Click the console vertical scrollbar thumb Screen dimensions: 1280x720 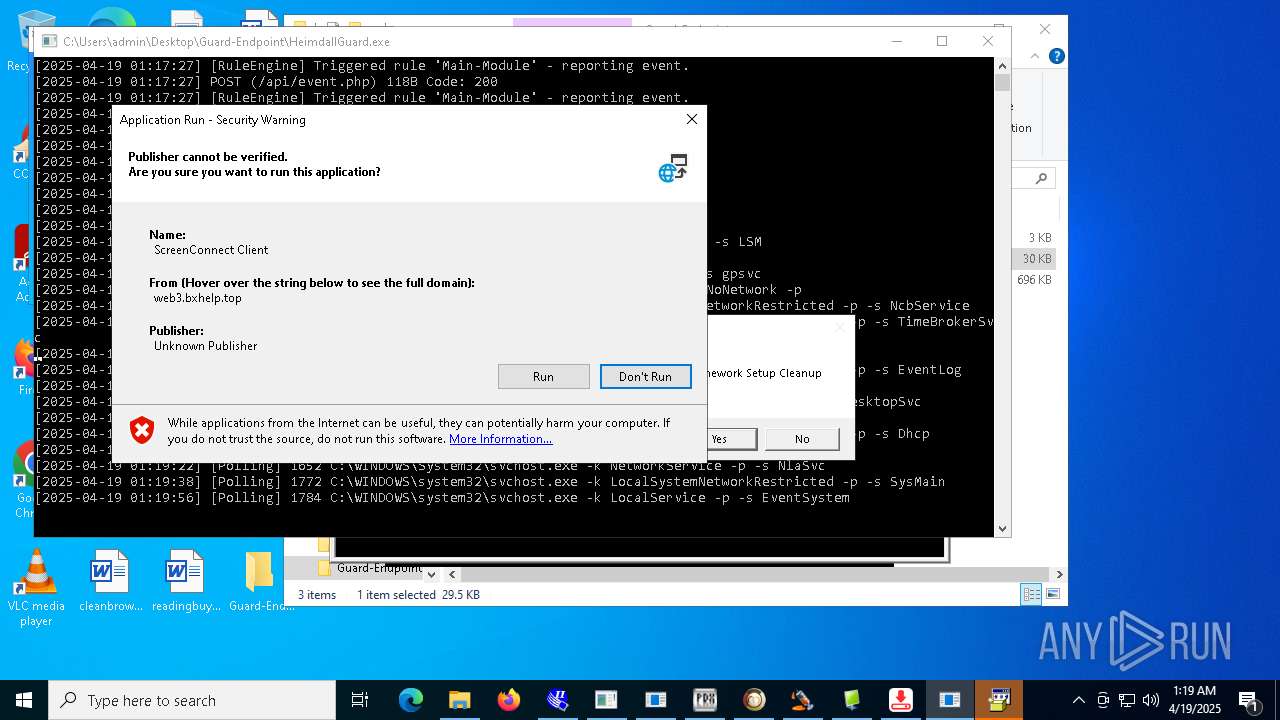click(x=1002, y=83)
